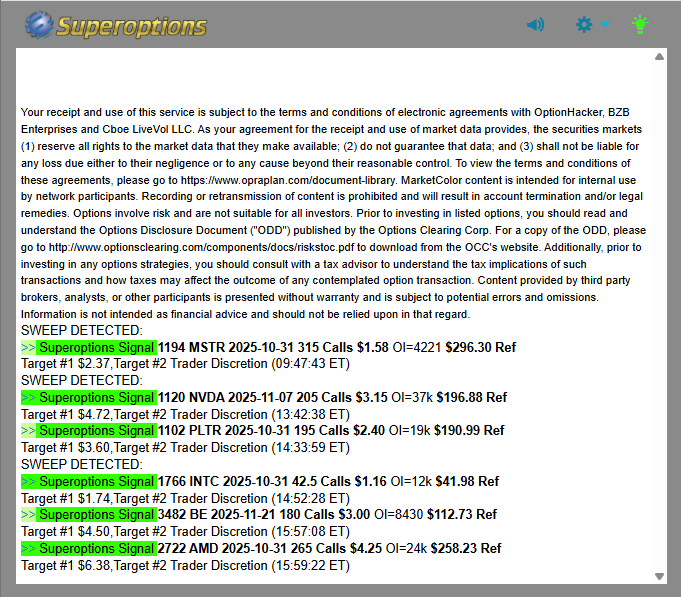Viewport: 681px width, 597px height.
Task: Click the green lightbulb icon
Action: 640,24
